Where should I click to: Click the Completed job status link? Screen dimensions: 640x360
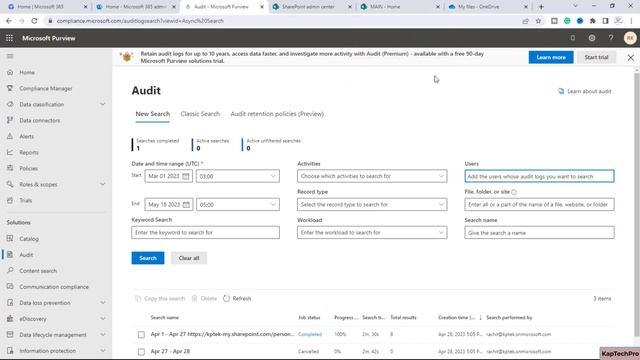pyautogui.click(x=310, y=334)
